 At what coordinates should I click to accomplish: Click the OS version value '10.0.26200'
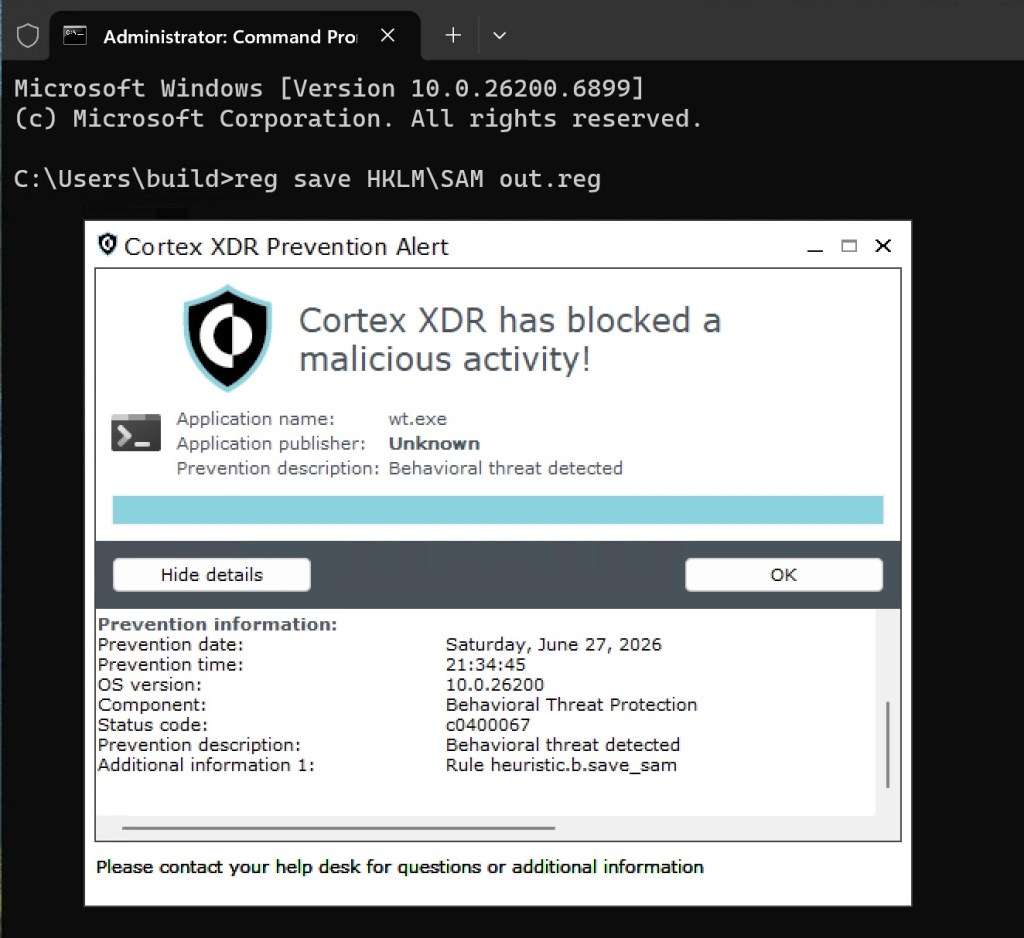point(494,685)
